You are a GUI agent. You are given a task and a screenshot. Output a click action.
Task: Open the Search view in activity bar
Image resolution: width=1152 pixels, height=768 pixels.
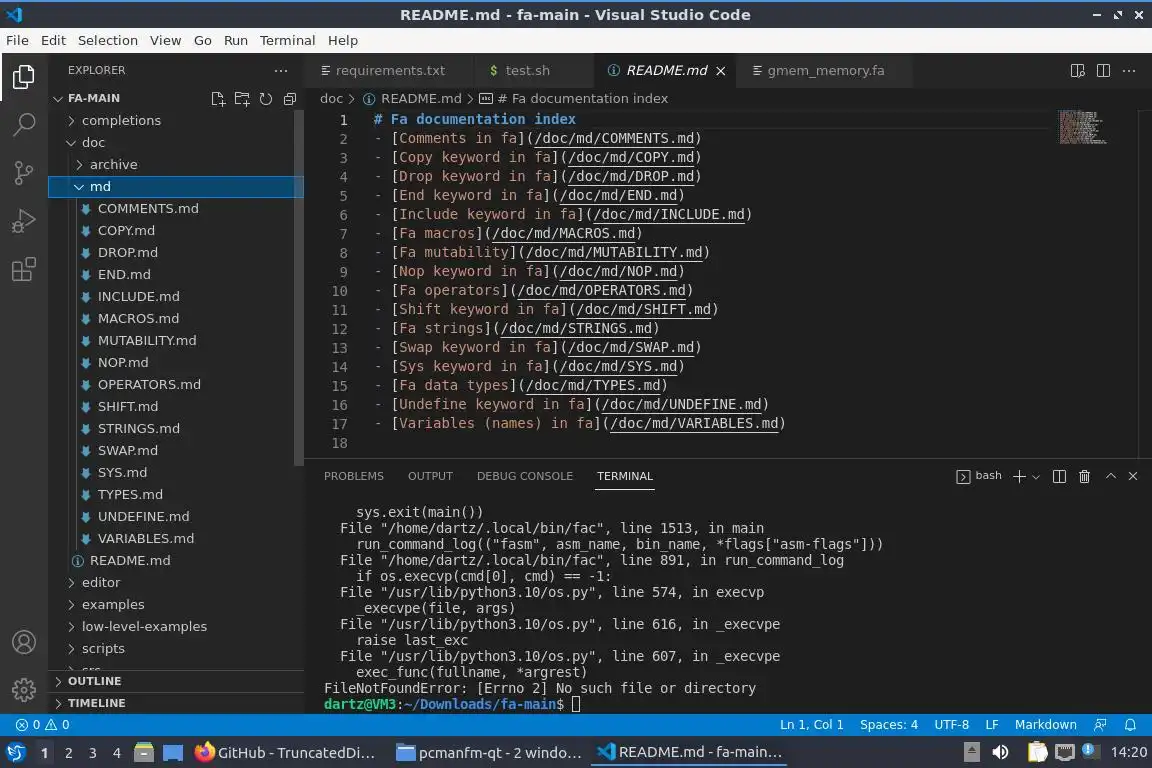click(24, 125)
